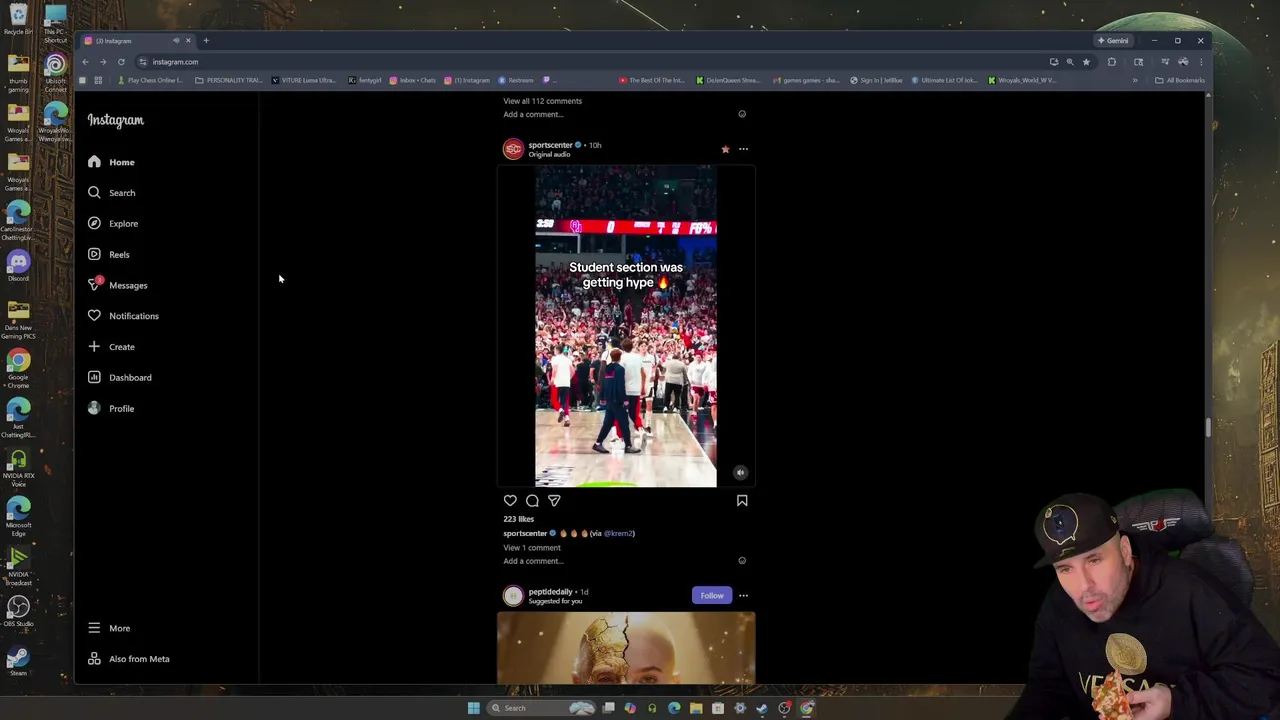
Task: Open sportscenter profile from post header
Action: point(550,145)
